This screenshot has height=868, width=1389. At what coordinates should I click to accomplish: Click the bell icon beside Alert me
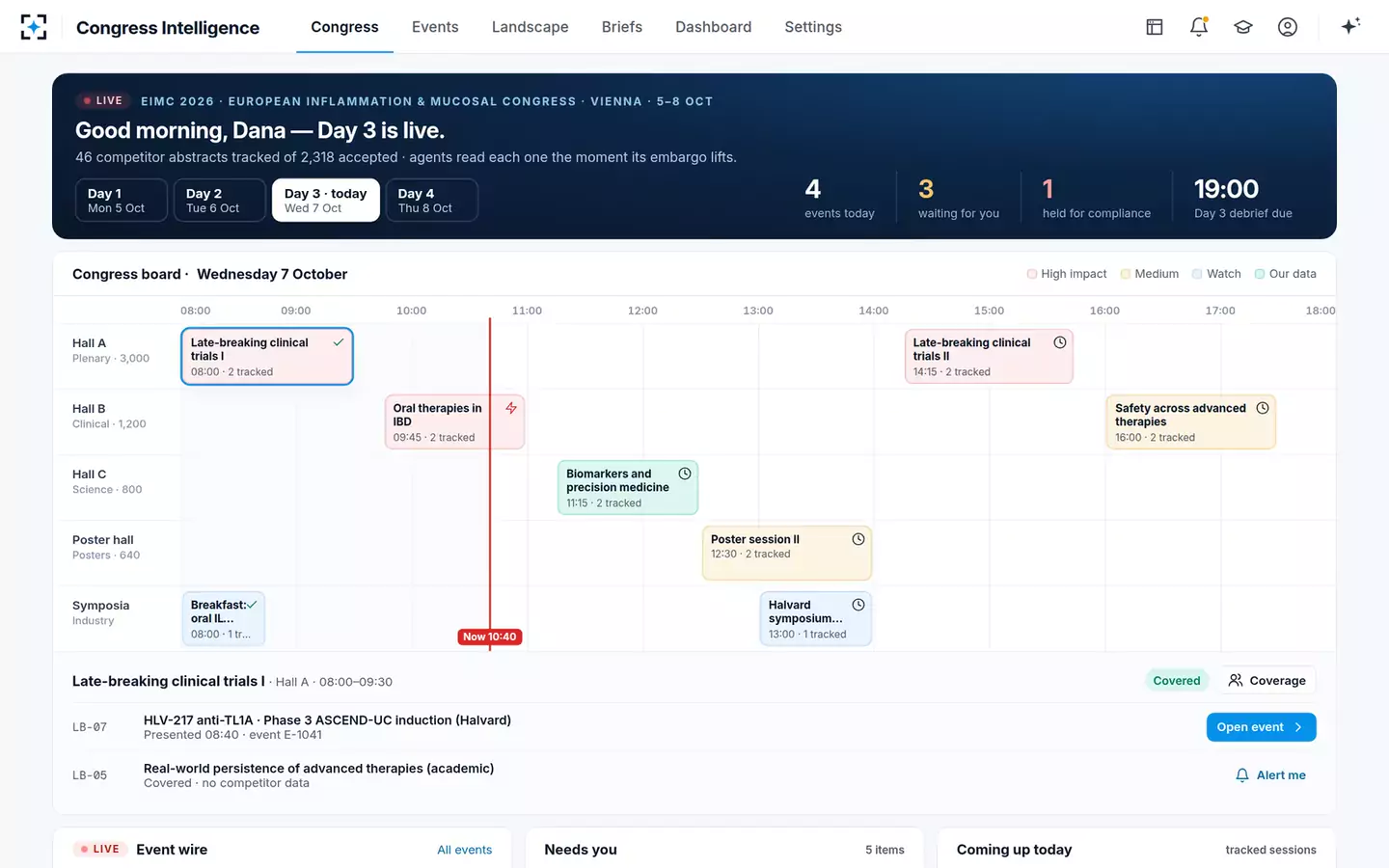click(x=1242, y=775)
